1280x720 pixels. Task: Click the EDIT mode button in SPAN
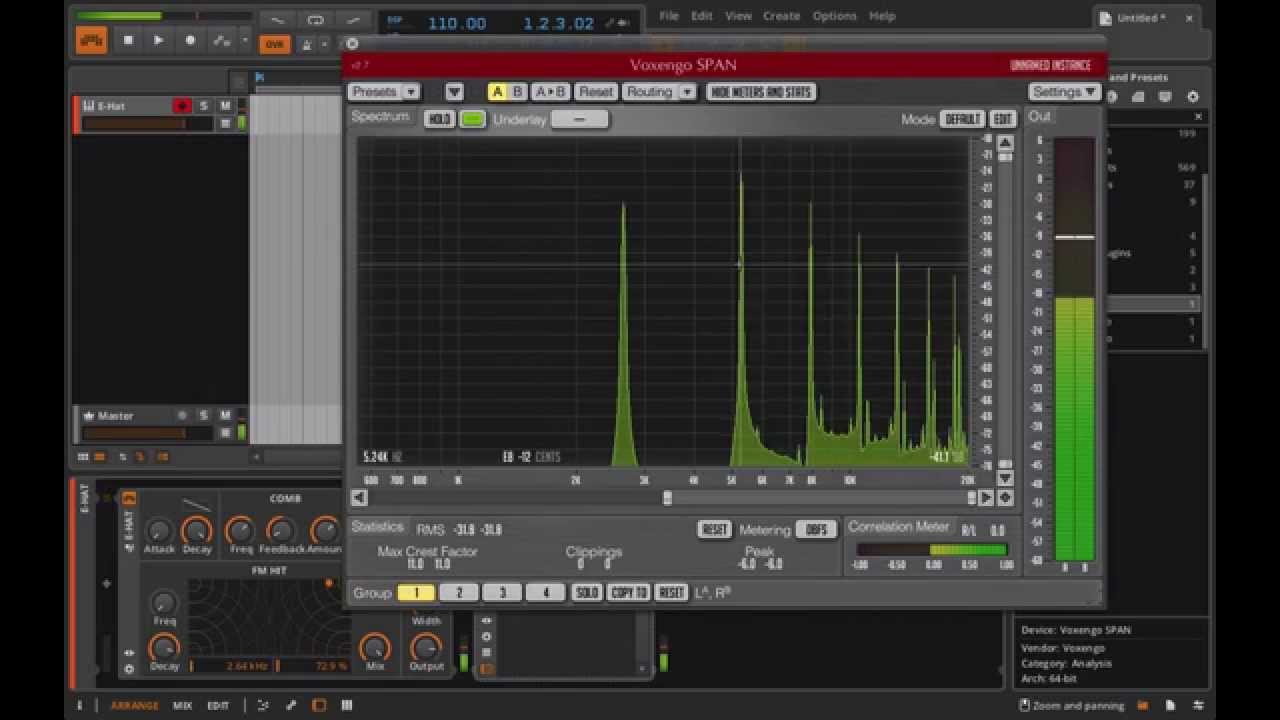pyautogui.click(x=1002, y=119)
